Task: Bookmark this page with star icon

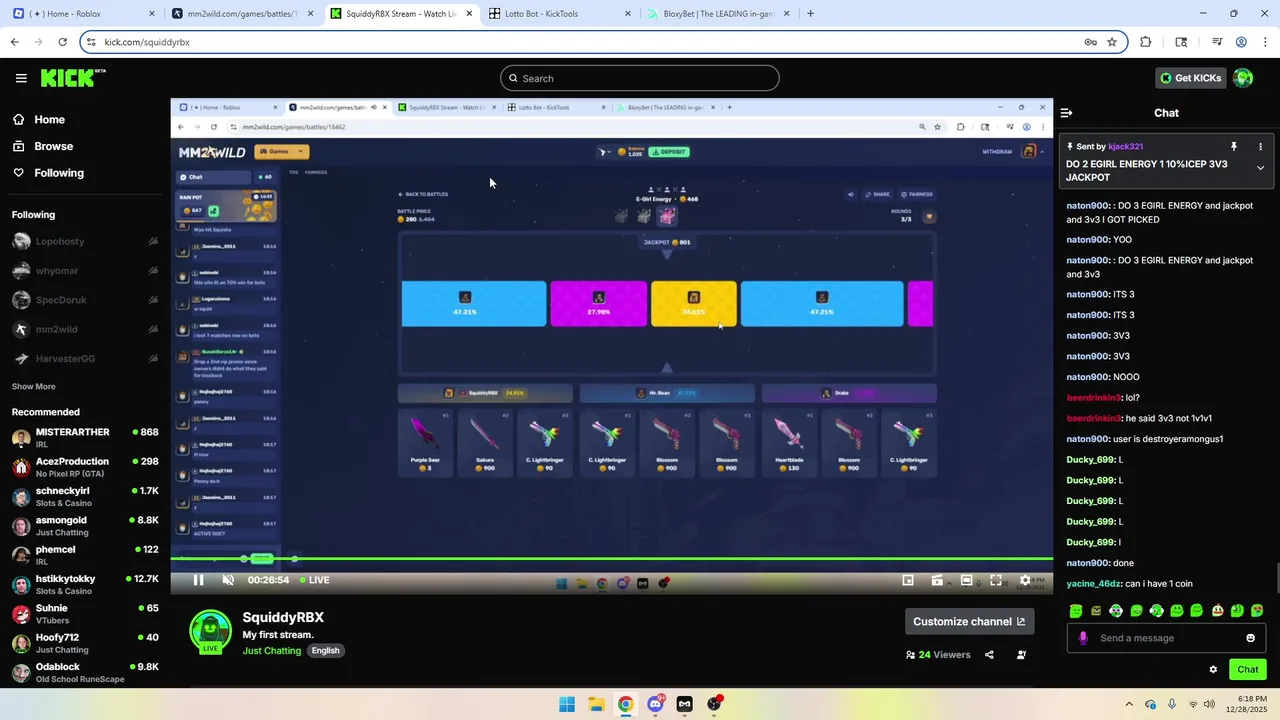Action: [1111, 42]
